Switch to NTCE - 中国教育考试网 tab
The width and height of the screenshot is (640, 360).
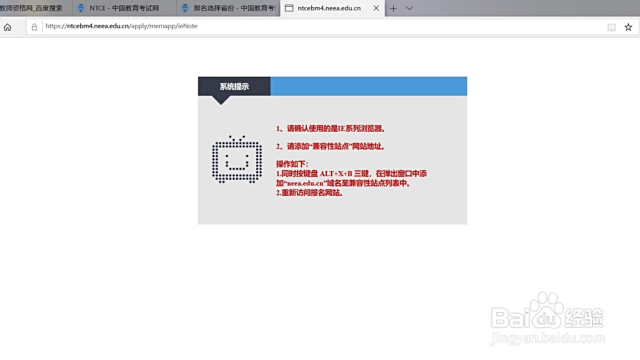(124, 8)
